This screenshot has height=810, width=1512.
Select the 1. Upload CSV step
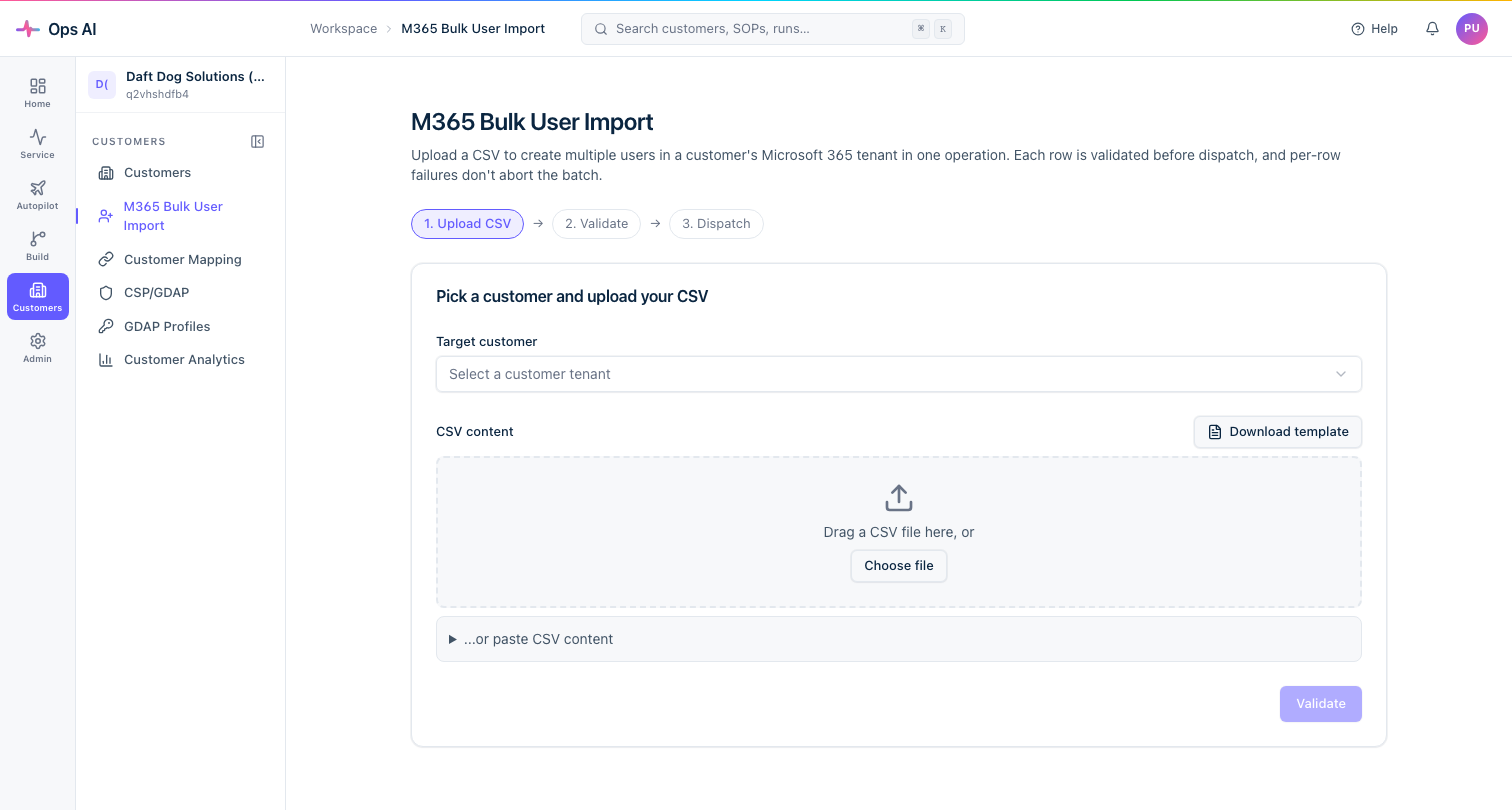point(467,224)
